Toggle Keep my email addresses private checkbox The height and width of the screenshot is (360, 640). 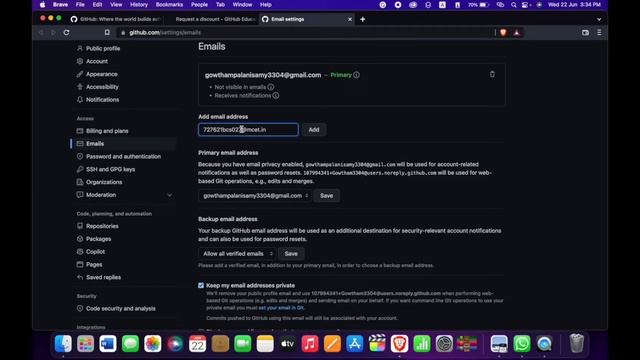tap(201, 285)
